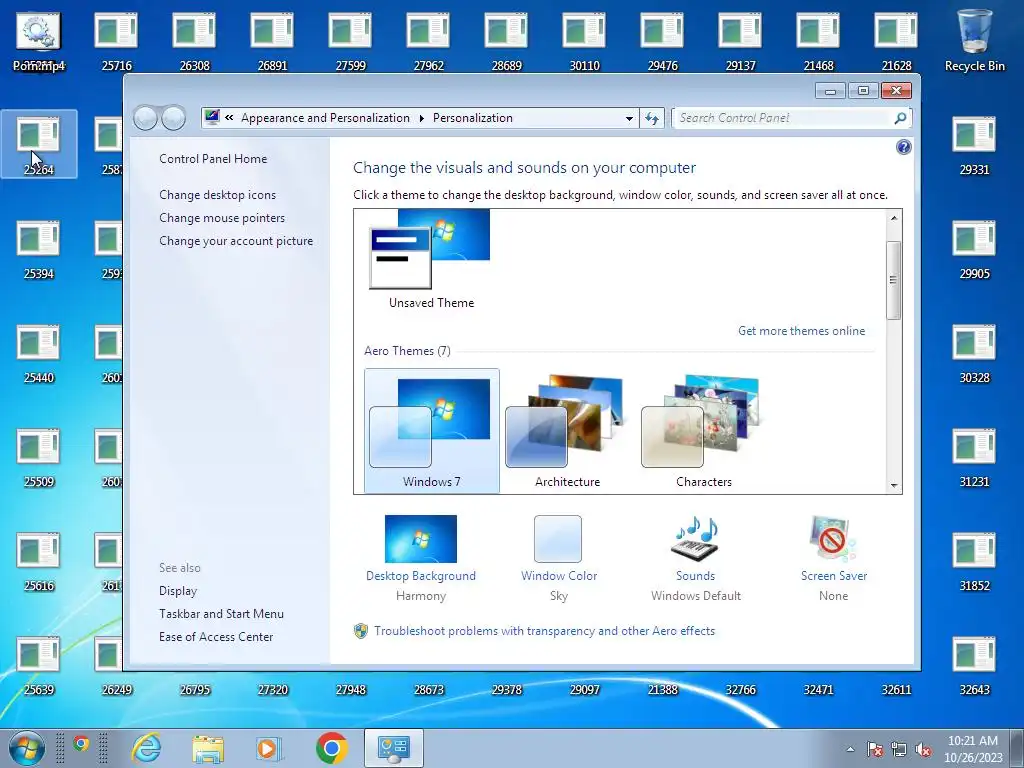This screenshot has width=1024, height=768.
Task: Open Ease of Access Center link
Action: point(216,637)
